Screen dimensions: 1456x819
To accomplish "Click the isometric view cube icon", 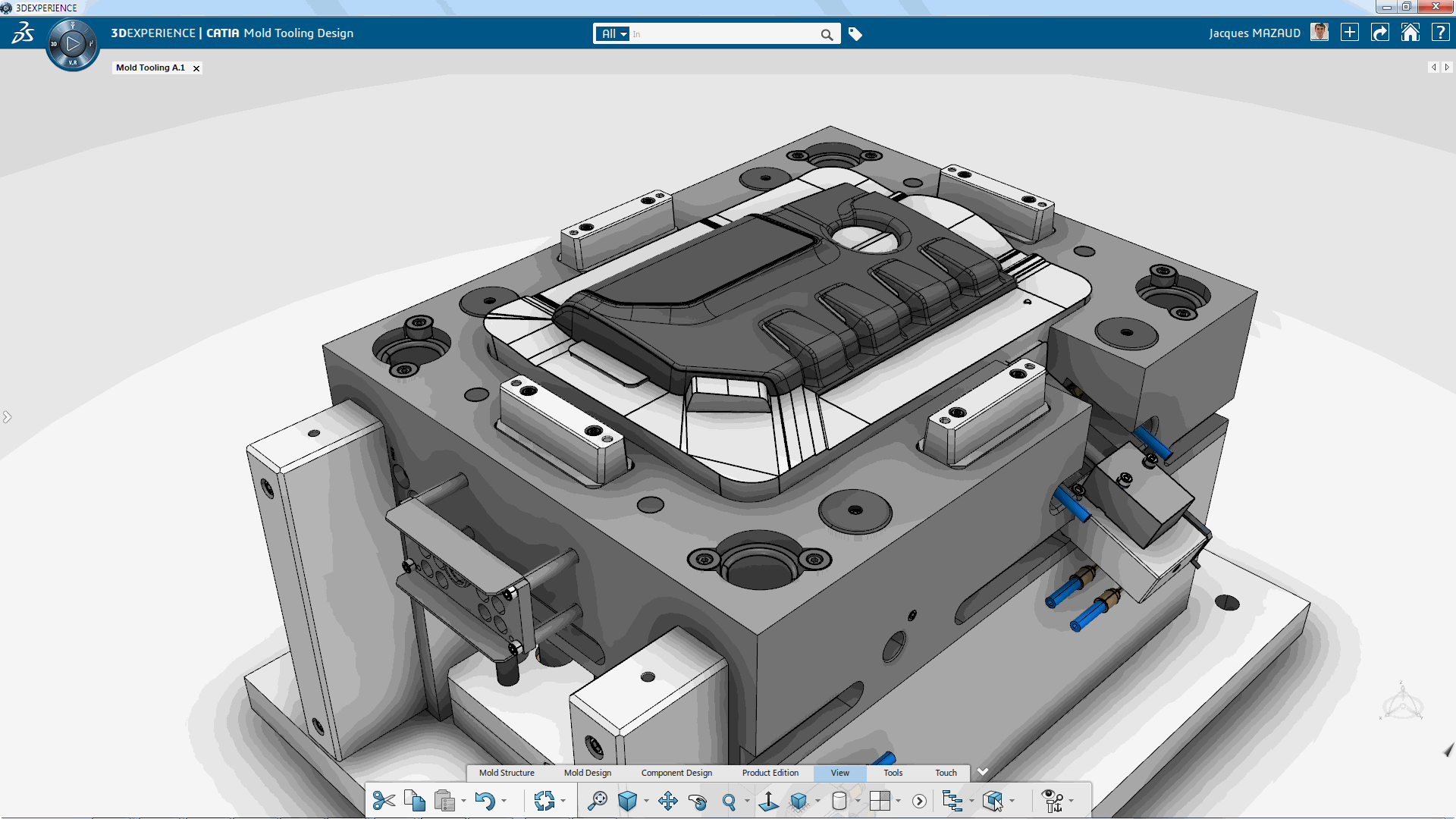I will (x=628, y=800).
